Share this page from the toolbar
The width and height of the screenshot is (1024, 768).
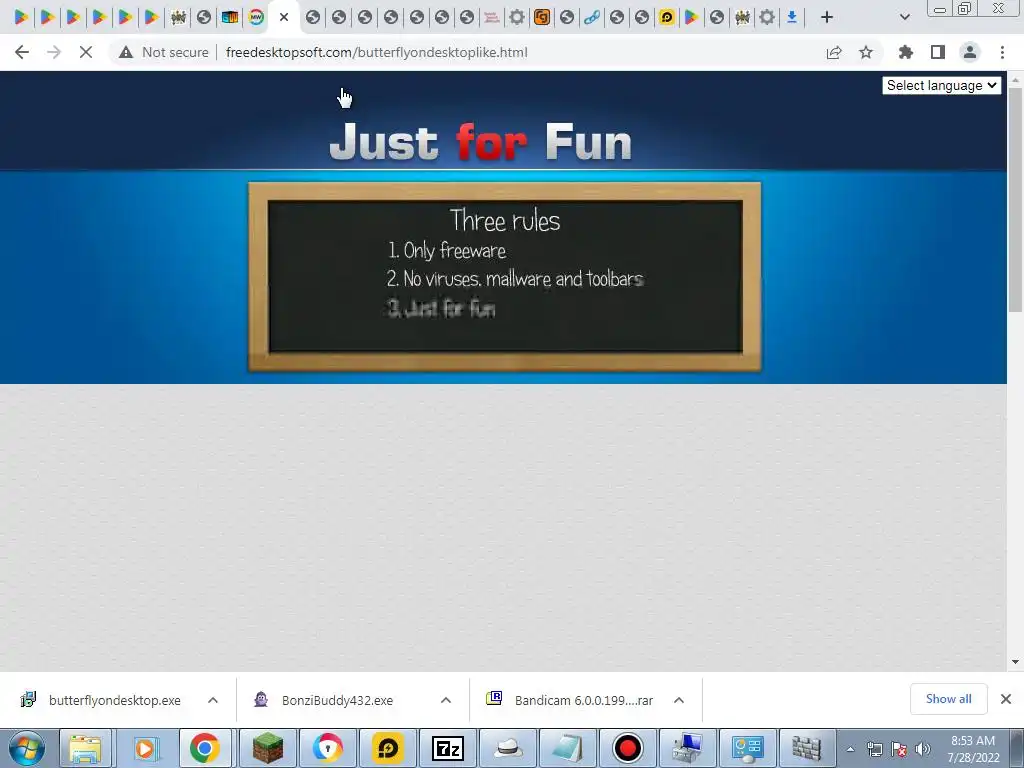pos(834,52)
